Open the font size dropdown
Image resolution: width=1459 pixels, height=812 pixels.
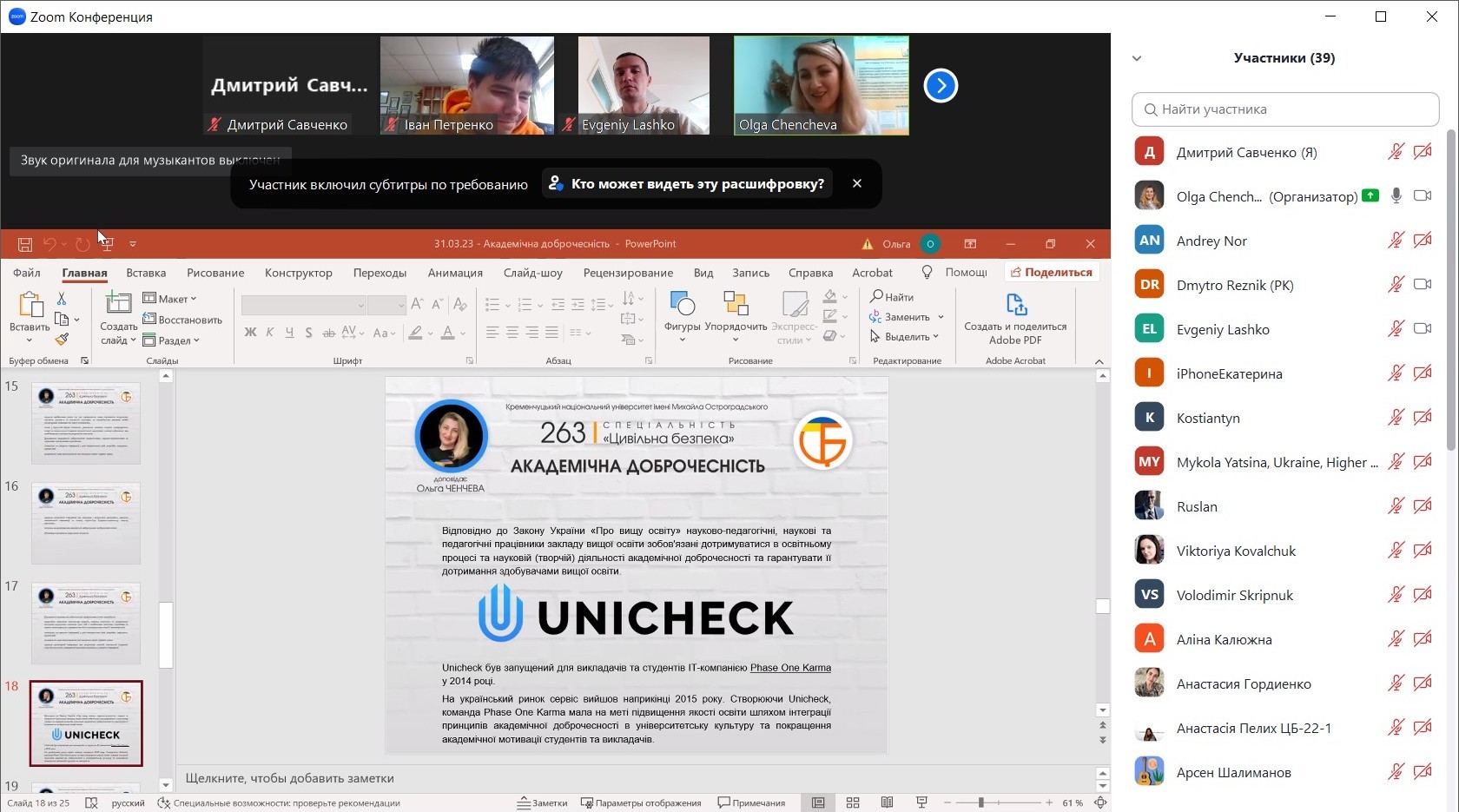[x=400, y=306]
